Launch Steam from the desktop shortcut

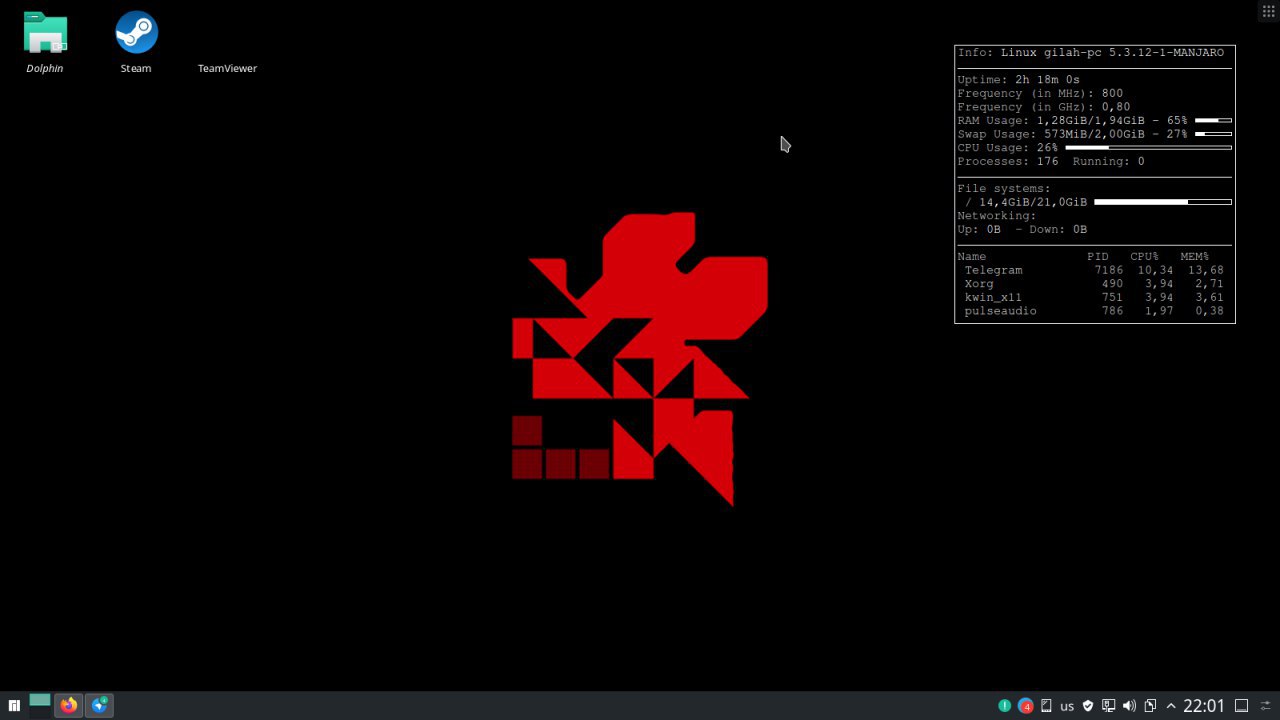[x=136, y=42]
